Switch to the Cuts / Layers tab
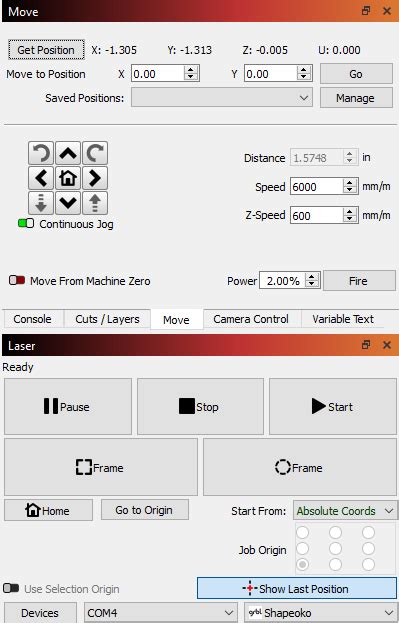399x623 pixels. point(107,319)
